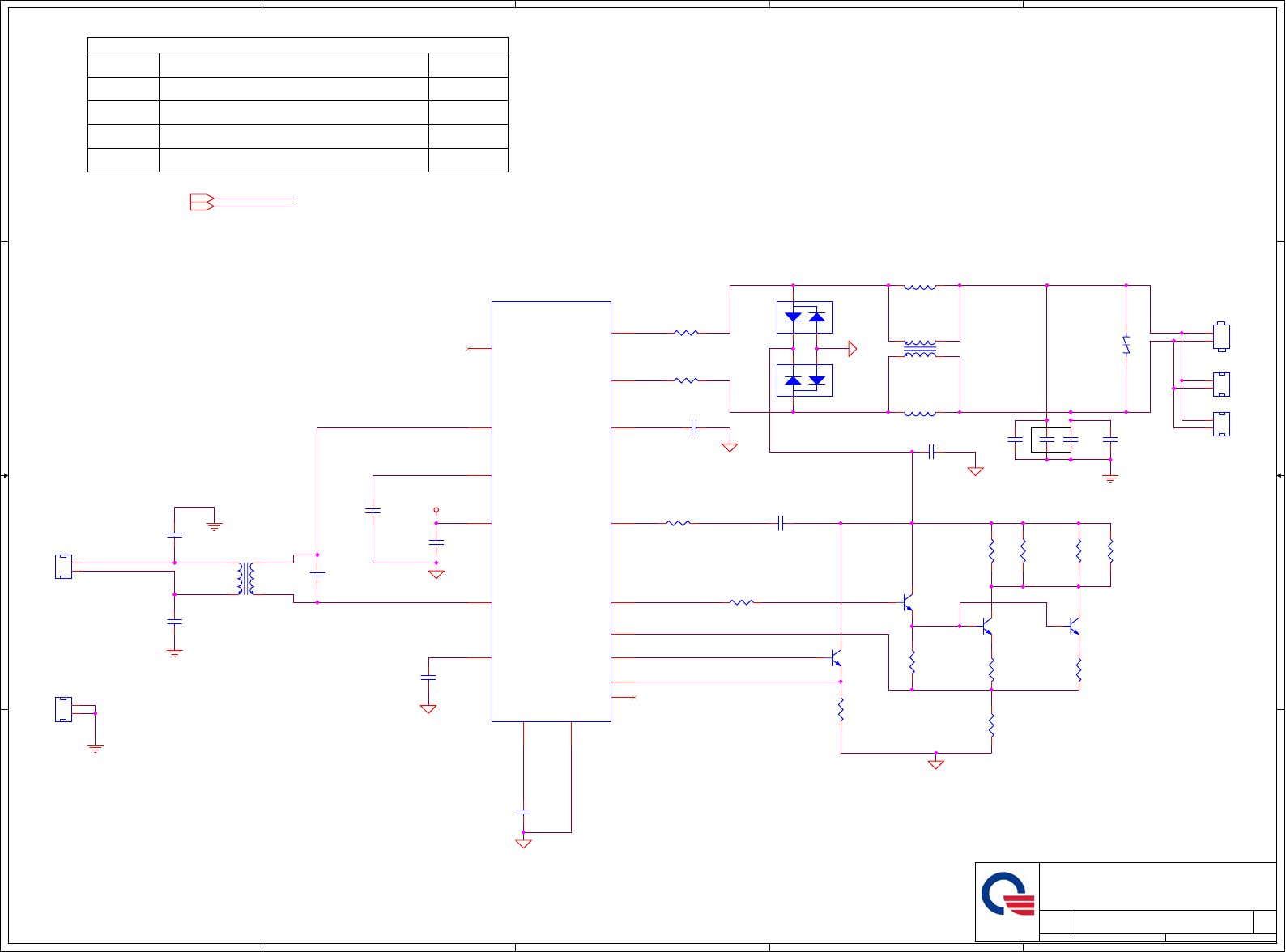The image size is (1286, 952).
Task: Click the red ground arrow between the diode boxes
Action: pyautogui.click(x=852, y=349)
